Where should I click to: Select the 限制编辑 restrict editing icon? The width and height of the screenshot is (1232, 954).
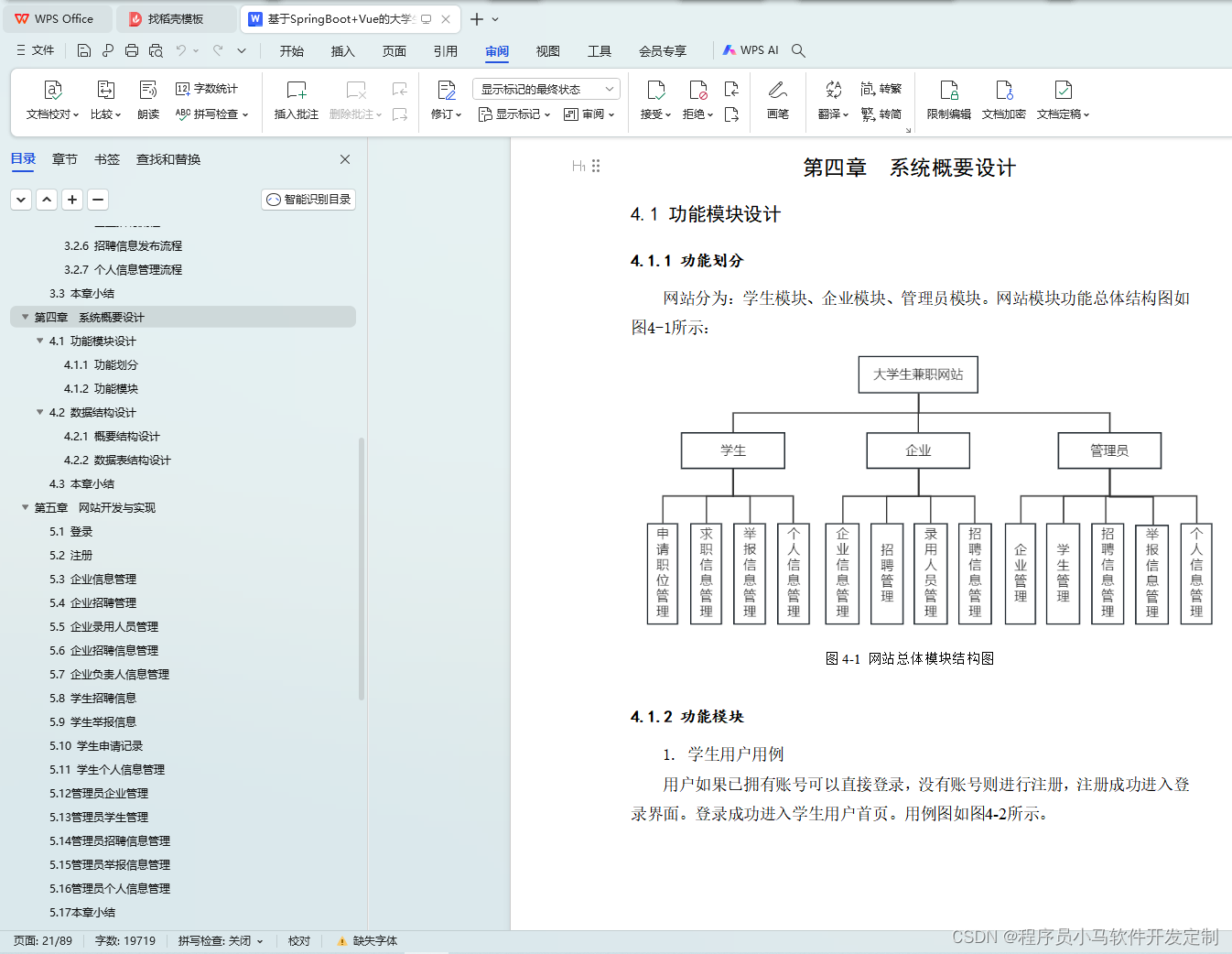click(949, 99)
